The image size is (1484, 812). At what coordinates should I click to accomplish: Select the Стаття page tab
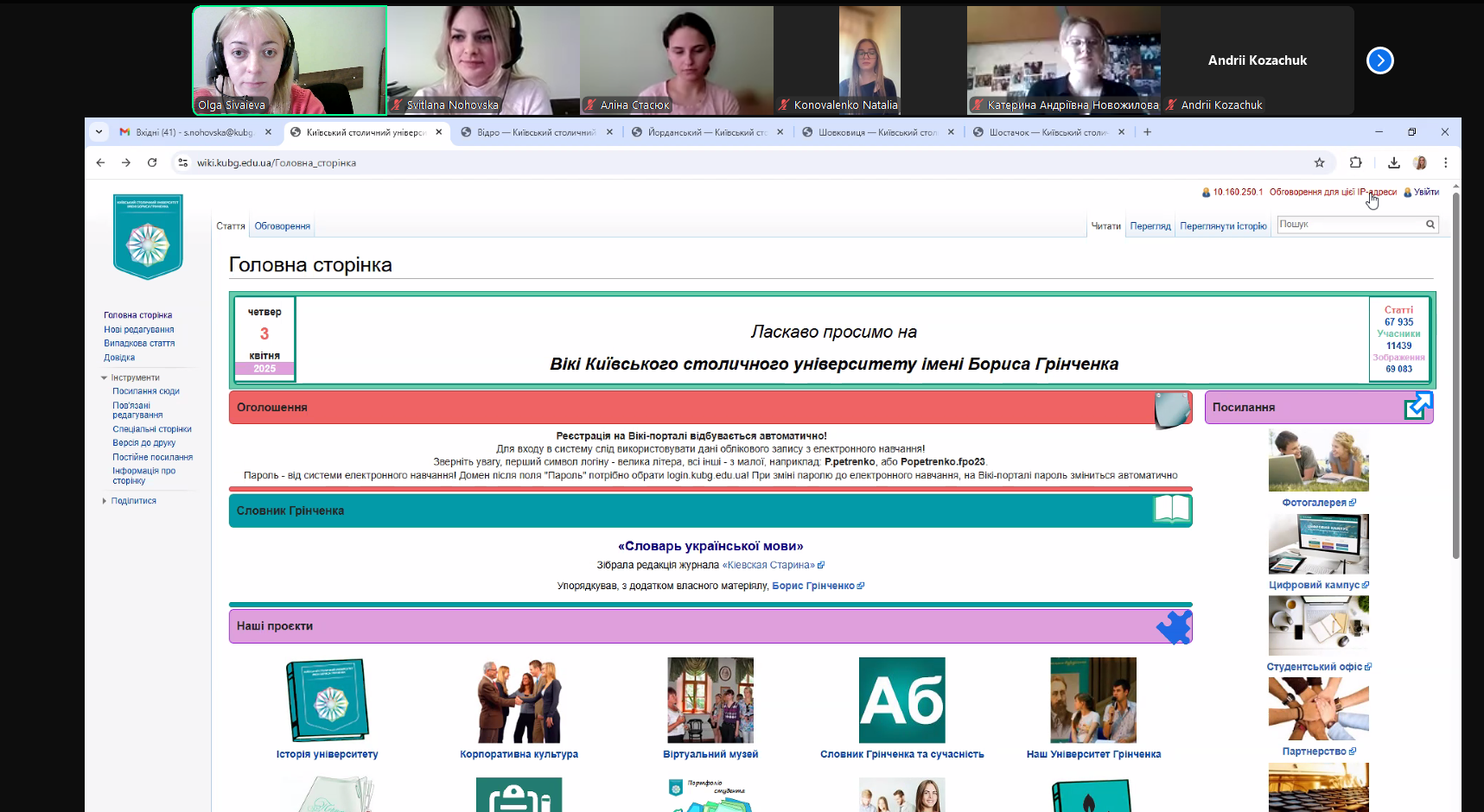pos(231,226)
